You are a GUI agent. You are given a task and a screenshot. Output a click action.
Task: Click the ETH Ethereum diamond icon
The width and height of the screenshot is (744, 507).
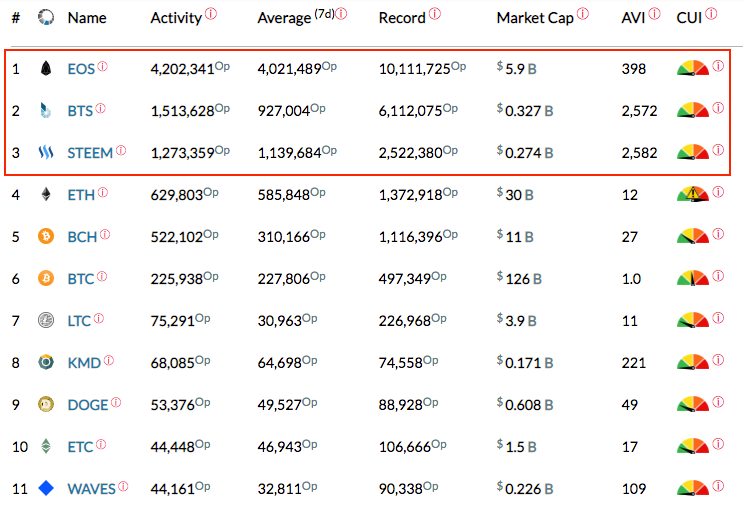(46, 194)
